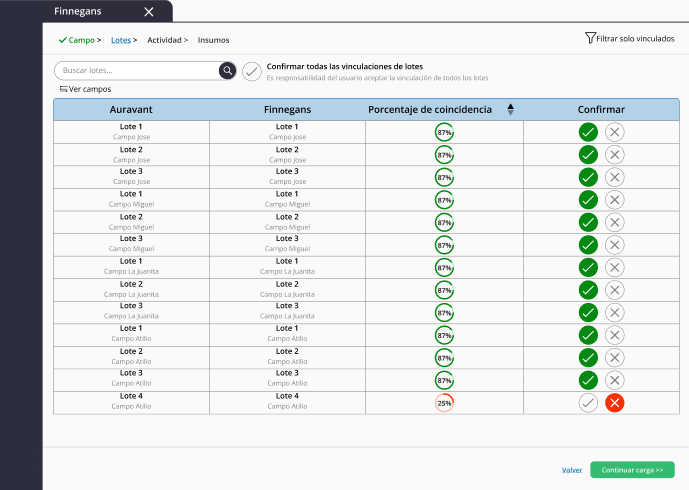This screenshot has width=689, height=490.
Task: Confirm Lote 3 Campo La Juanita link
Action: [x=588, y=313]
